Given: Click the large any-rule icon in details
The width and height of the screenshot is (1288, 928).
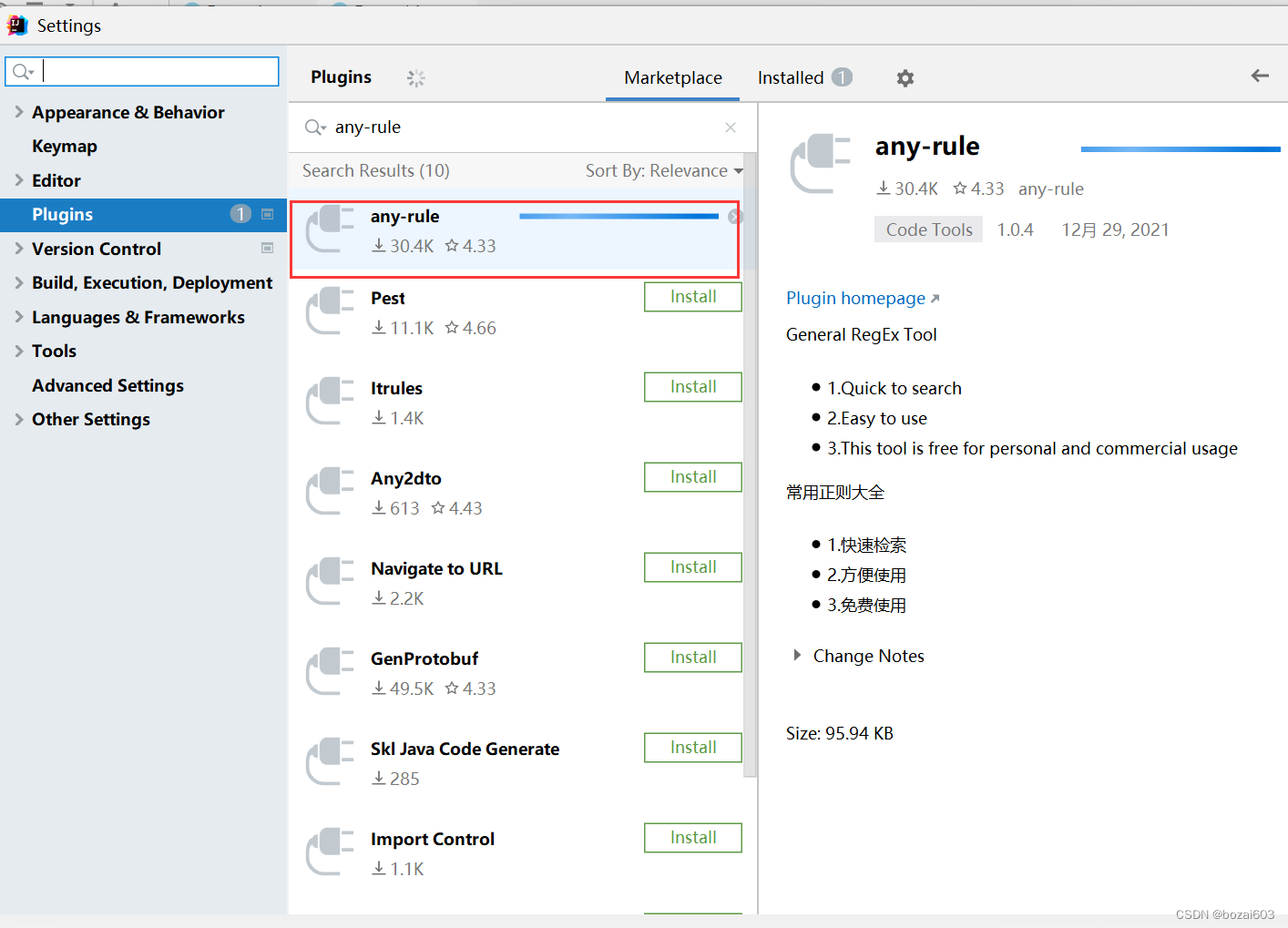Looking at the screenshot, I should [820, 163].
